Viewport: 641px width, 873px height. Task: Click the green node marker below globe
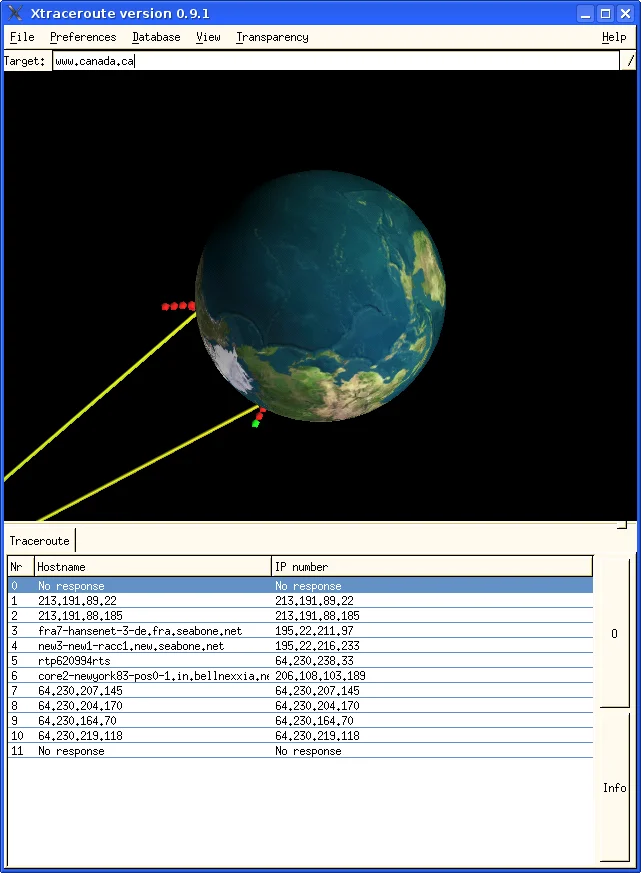(256, 424)
